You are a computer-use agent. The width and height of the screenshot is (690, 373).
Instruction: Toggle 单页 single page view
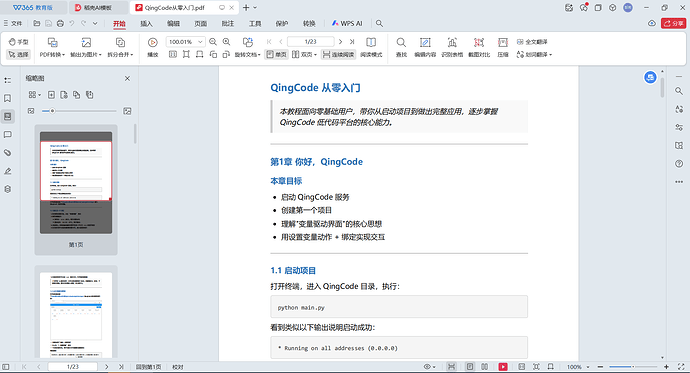click(277, 55)
